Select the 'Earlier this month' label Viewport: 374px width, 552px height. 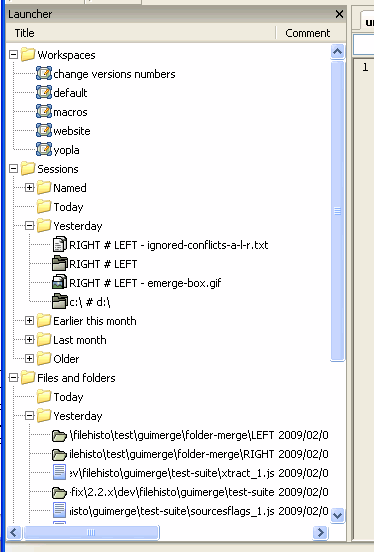coord(95,321)
